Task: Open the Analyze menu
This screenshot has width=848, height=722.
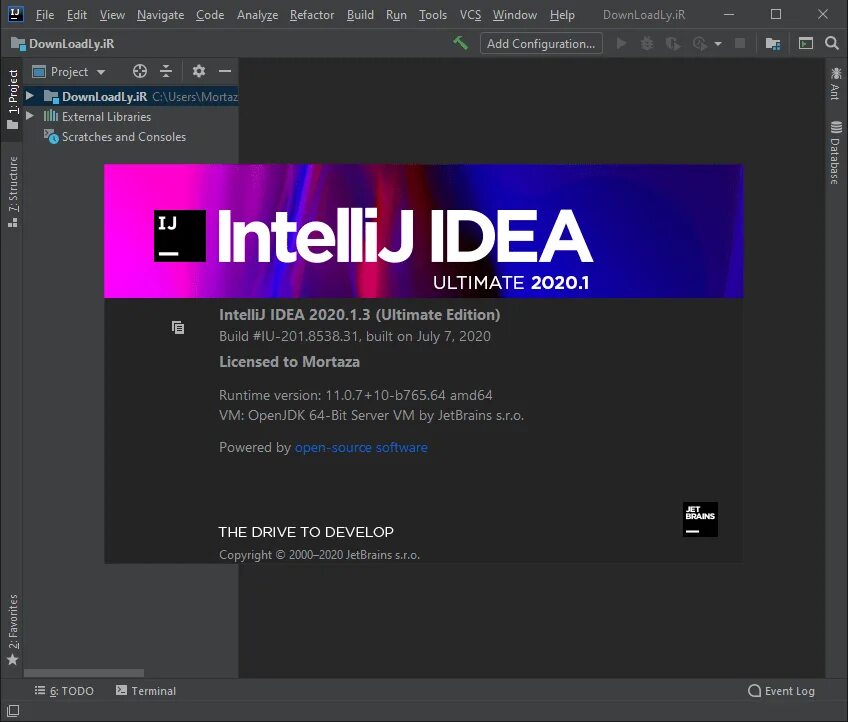Action: pyautogui.click(x=257, y=15)
